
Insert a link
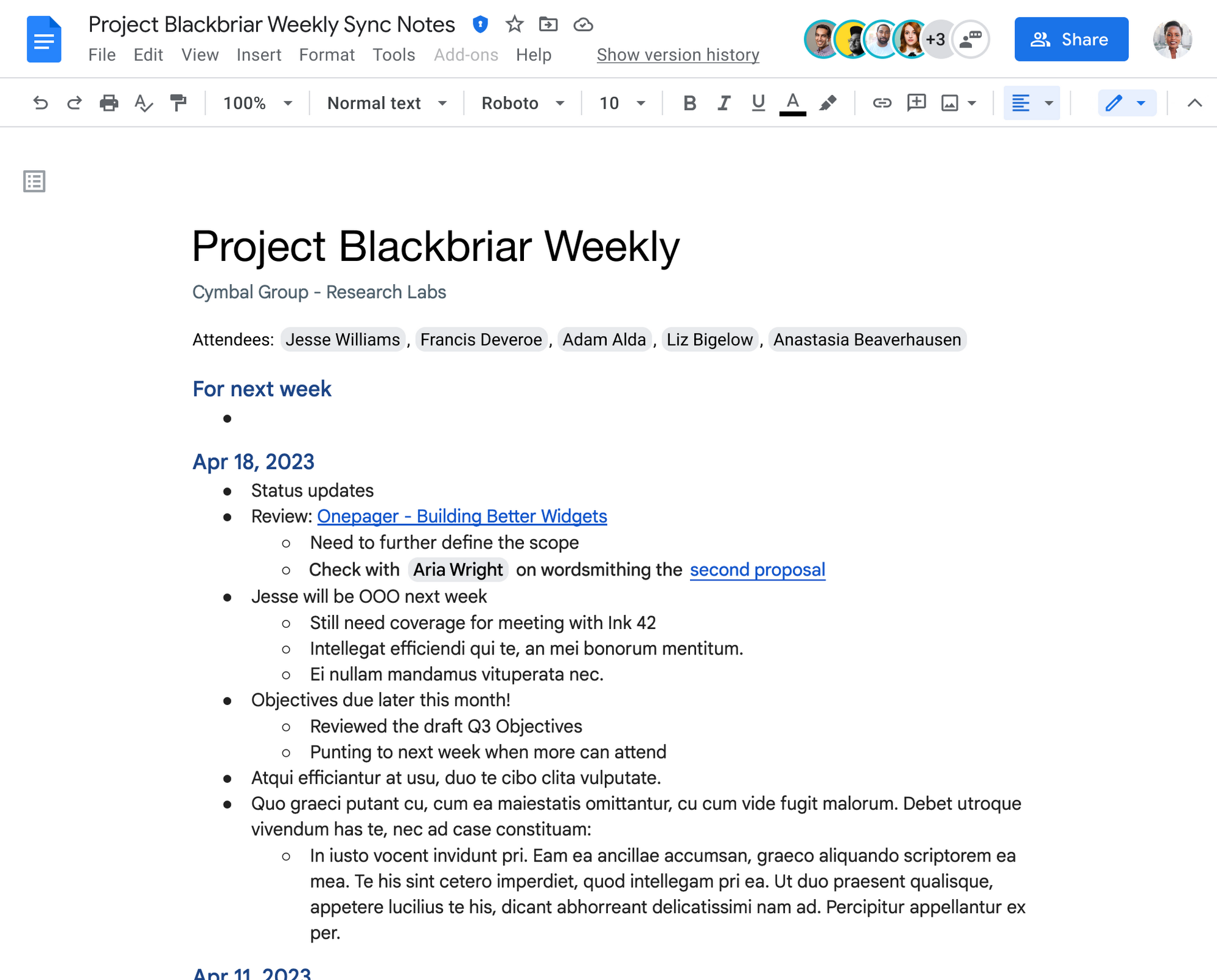pyautogui.click(x=882, y=103)
